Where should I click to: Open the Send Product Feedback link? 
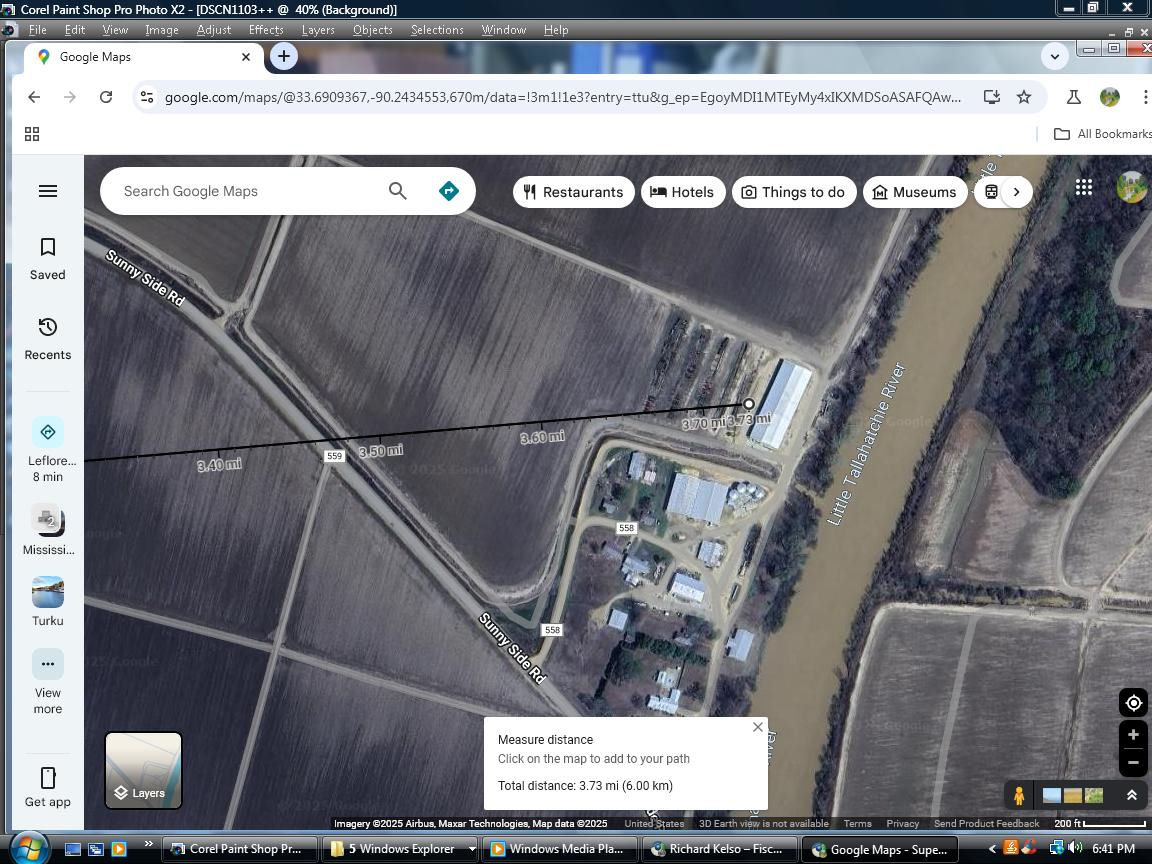(x=986, y=824)
